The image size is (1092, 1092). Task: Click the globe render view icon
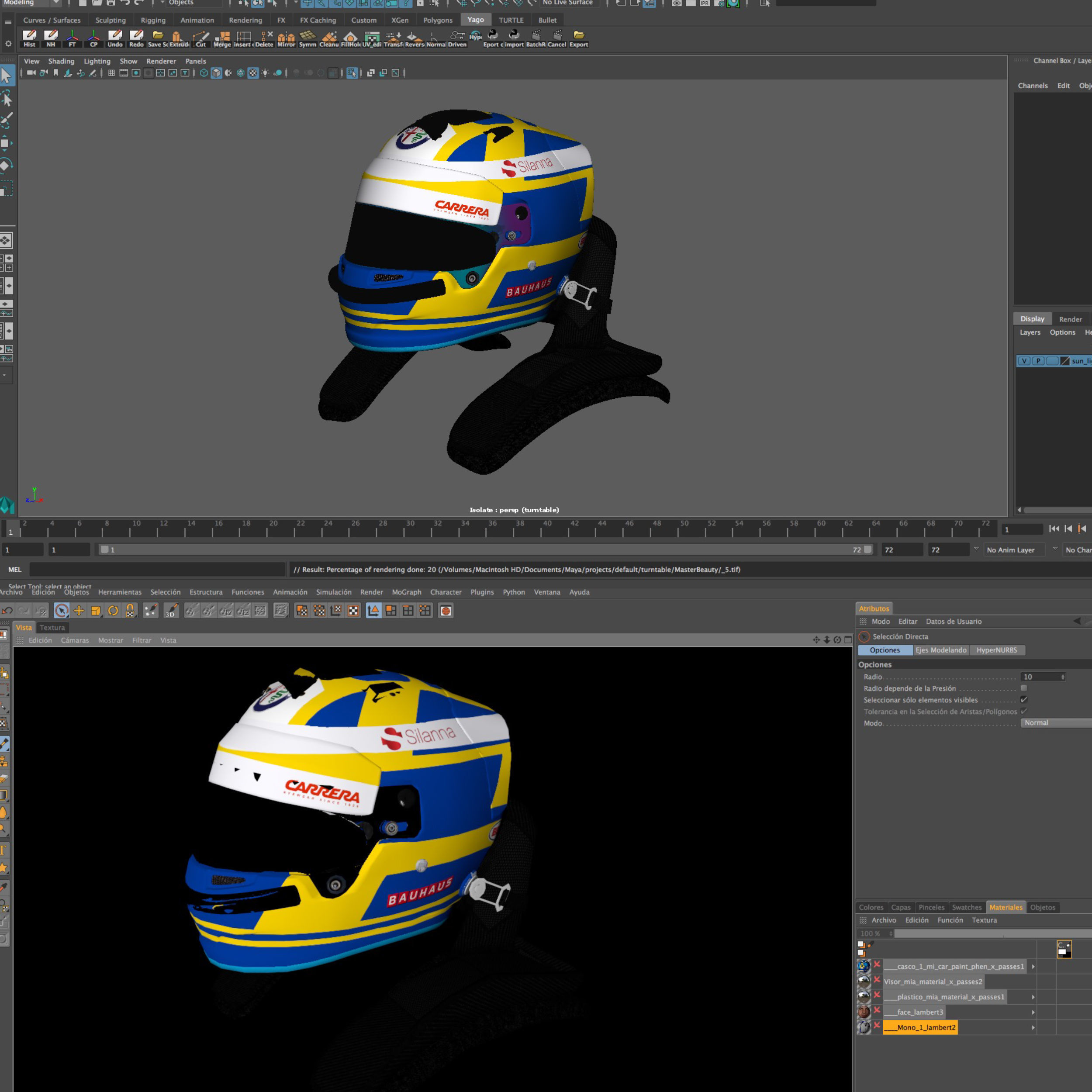point(446,611)
